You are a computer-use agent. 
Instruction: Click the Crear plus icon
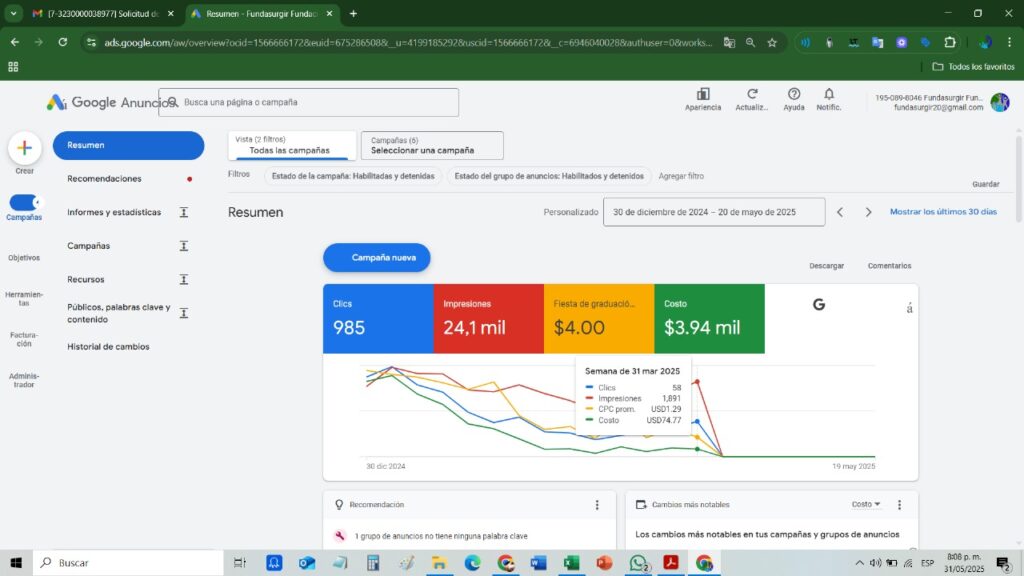coord(25,148)
